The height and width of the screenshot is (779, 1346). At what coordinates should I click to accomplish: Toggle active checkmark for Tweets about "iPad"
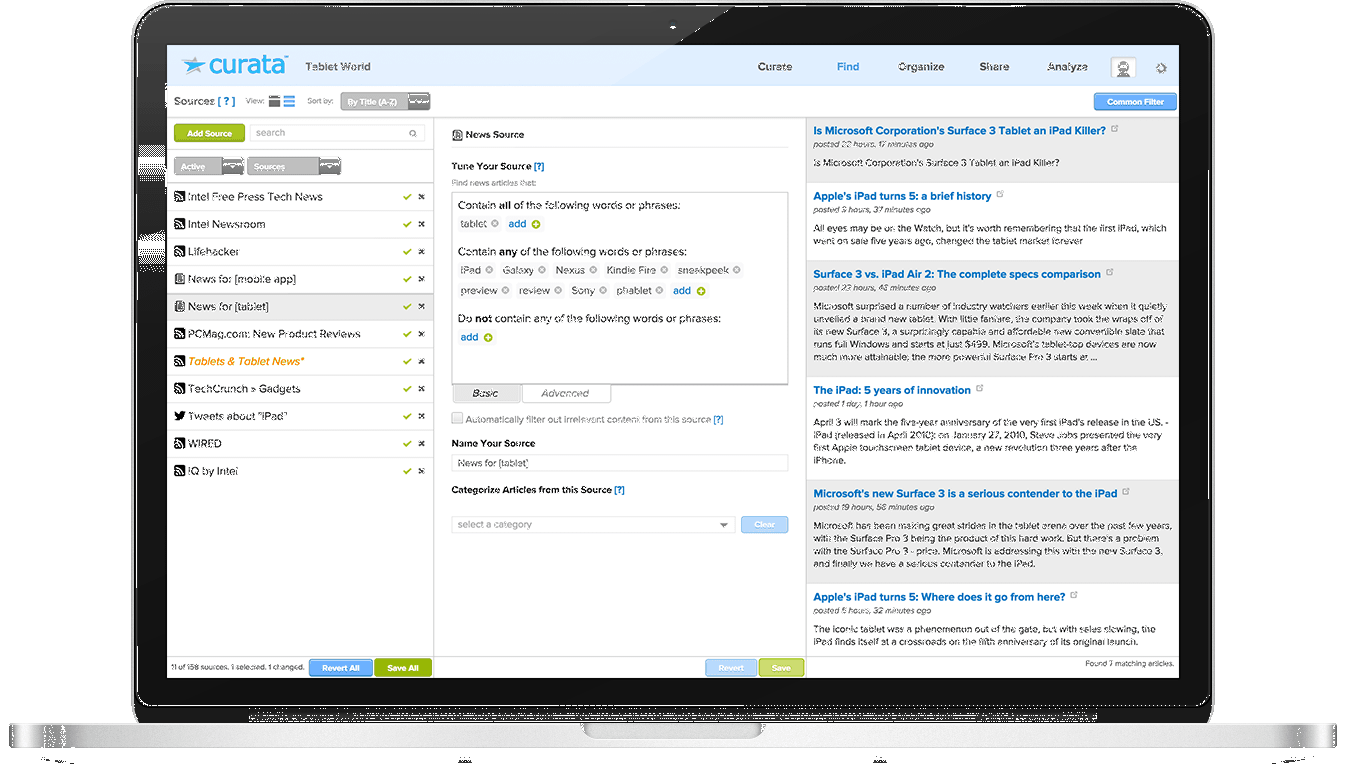click(x=407, y=416)
